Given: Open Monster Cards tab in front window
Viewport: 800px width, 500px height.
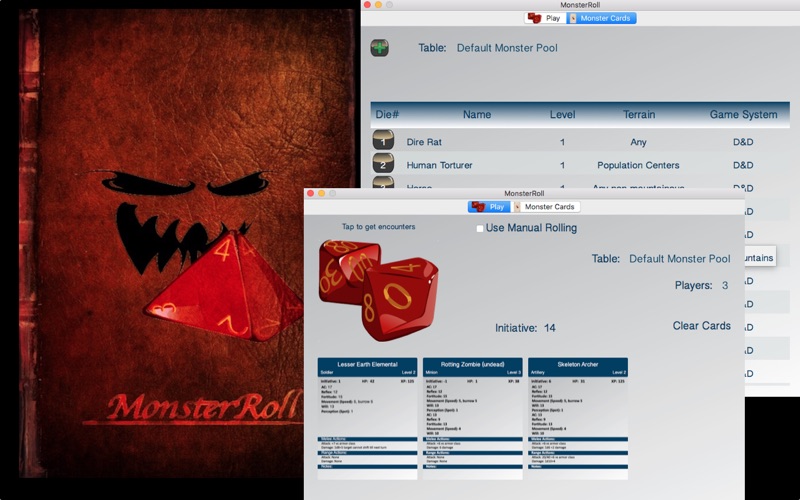Looking at the screenshot, I should (x=545, y=207).
